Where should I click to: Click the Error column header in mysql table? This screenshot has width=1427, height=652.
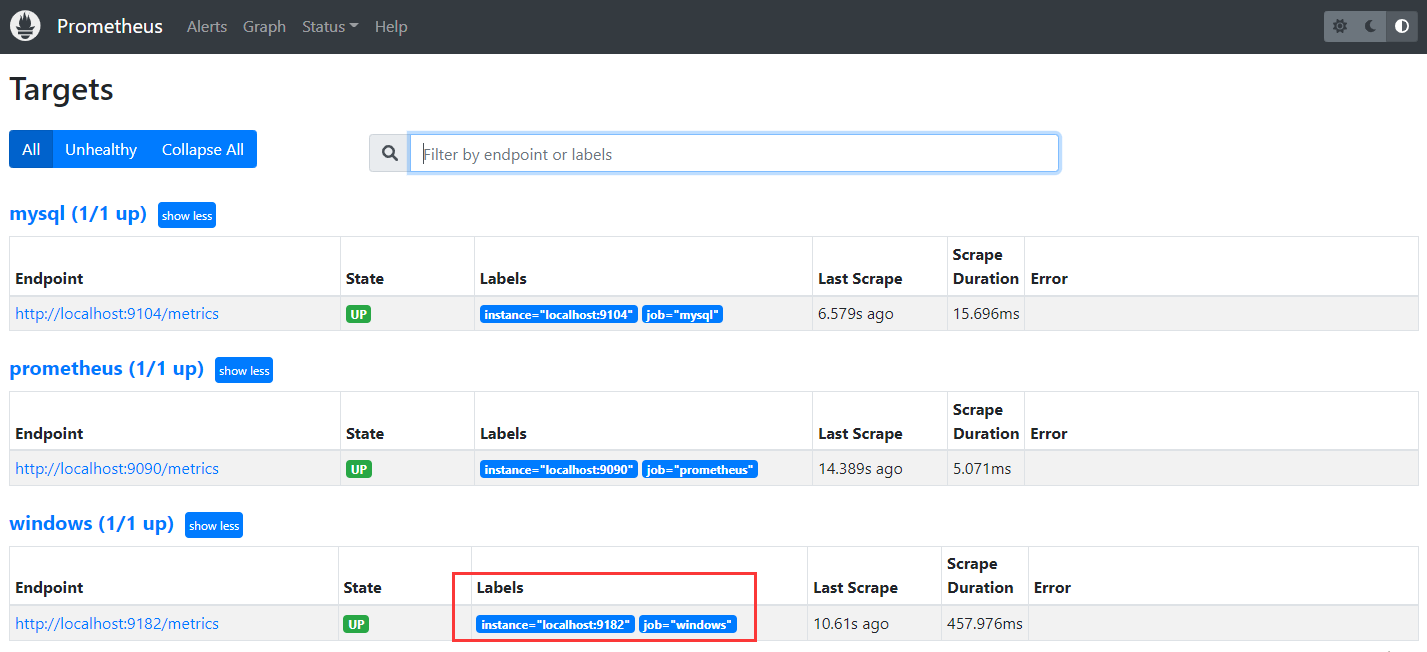[x=1049, y=279]
